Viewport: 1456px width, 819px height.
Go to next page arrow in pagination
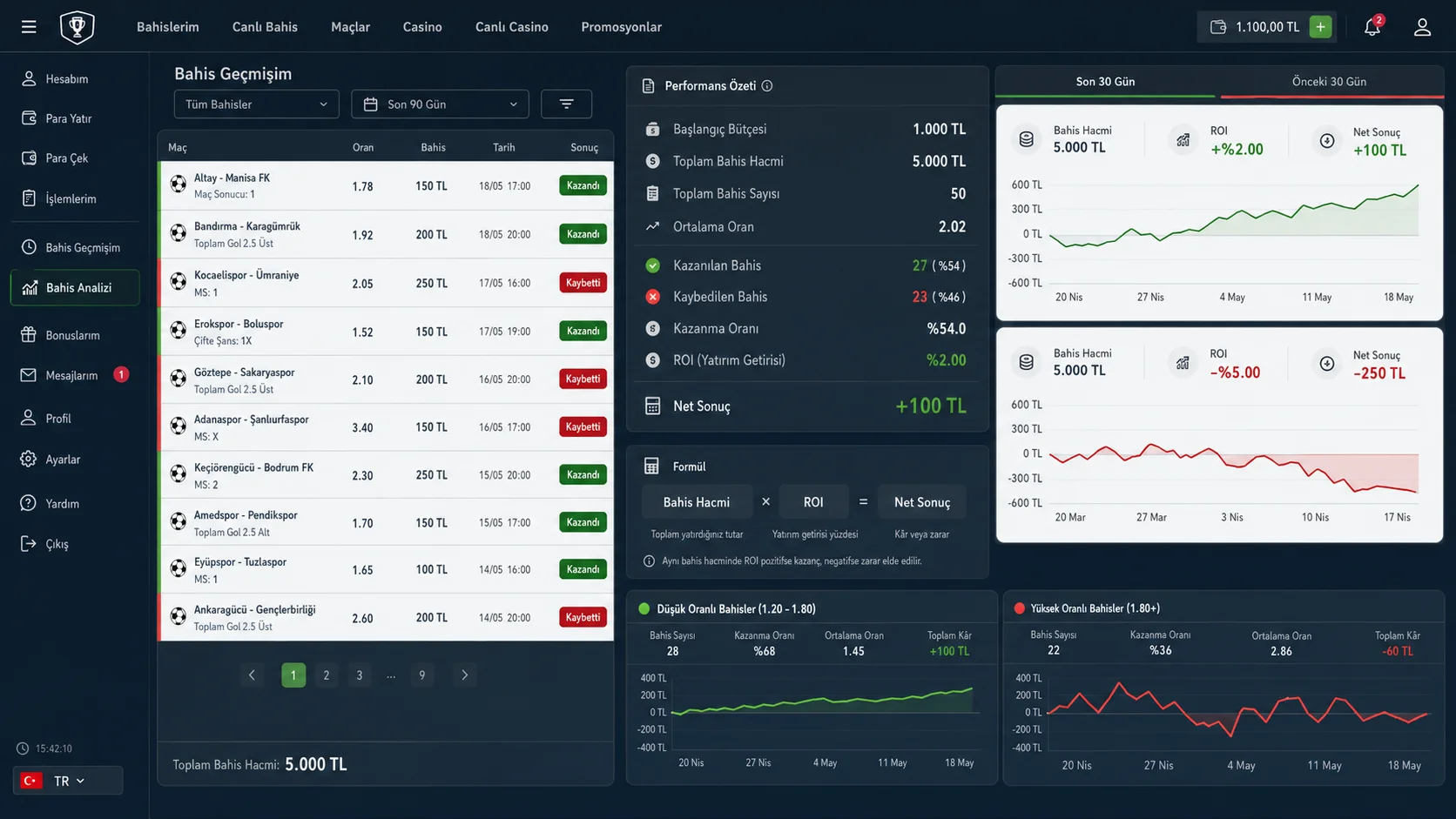(464, 675)
